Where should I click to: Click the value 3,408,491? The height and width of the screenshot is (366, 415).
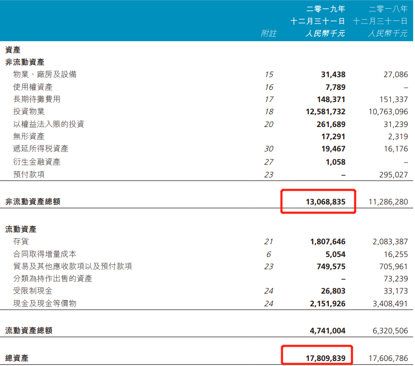pyautogui.click(x=390, y=304)
